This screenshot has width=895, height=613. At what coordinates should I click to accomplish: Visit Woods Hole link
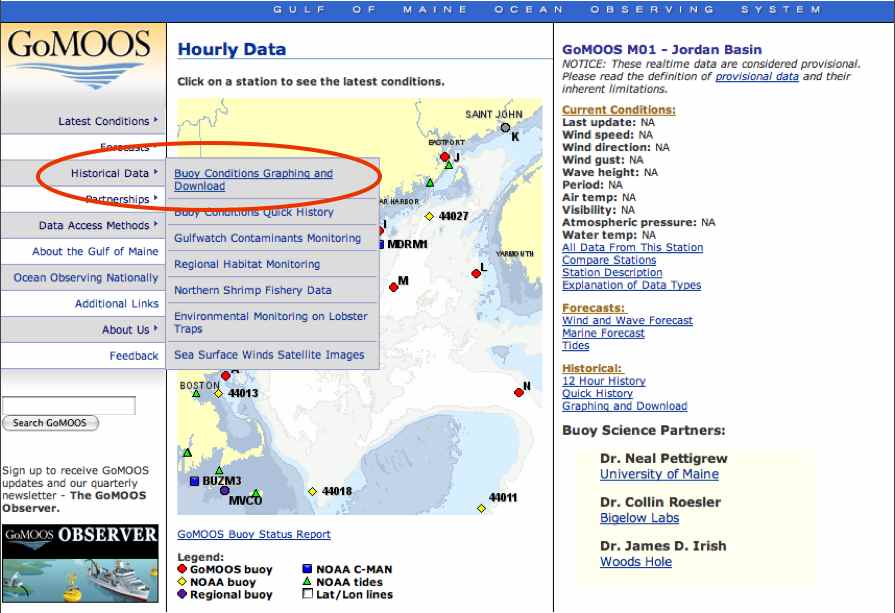(x=636, y=562)
